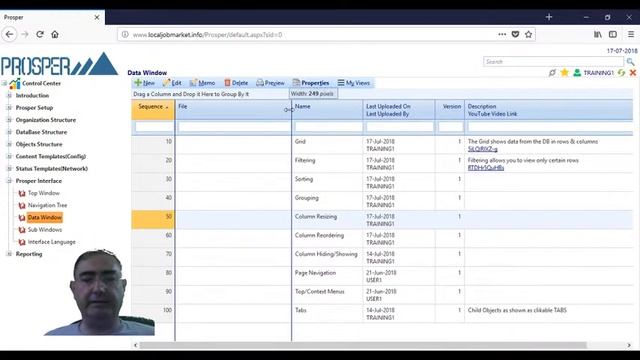Image resolution: width=640 pixels, height=360 pixels.
Task: Click the Prosper logo
Action: pyautogui.click(x=60, y=64)
